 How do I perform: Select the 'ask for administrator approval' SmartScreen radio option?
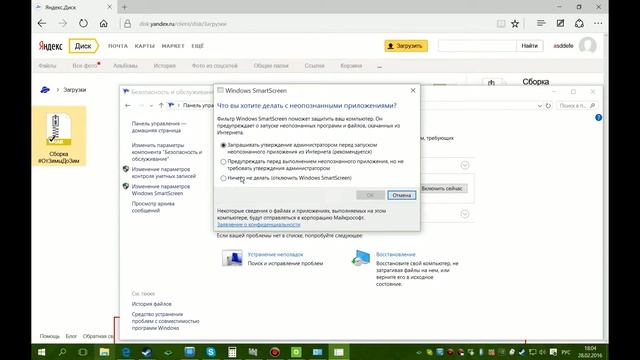(223, 145)
